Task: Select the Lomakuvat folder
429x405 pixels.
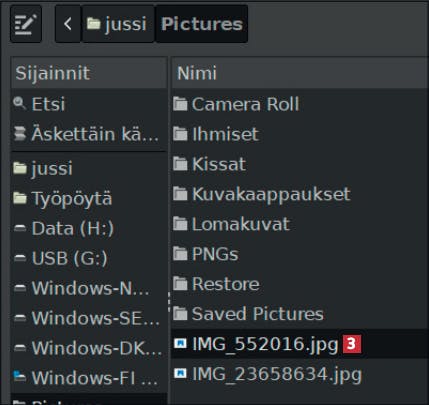Action: coord(300,224)
